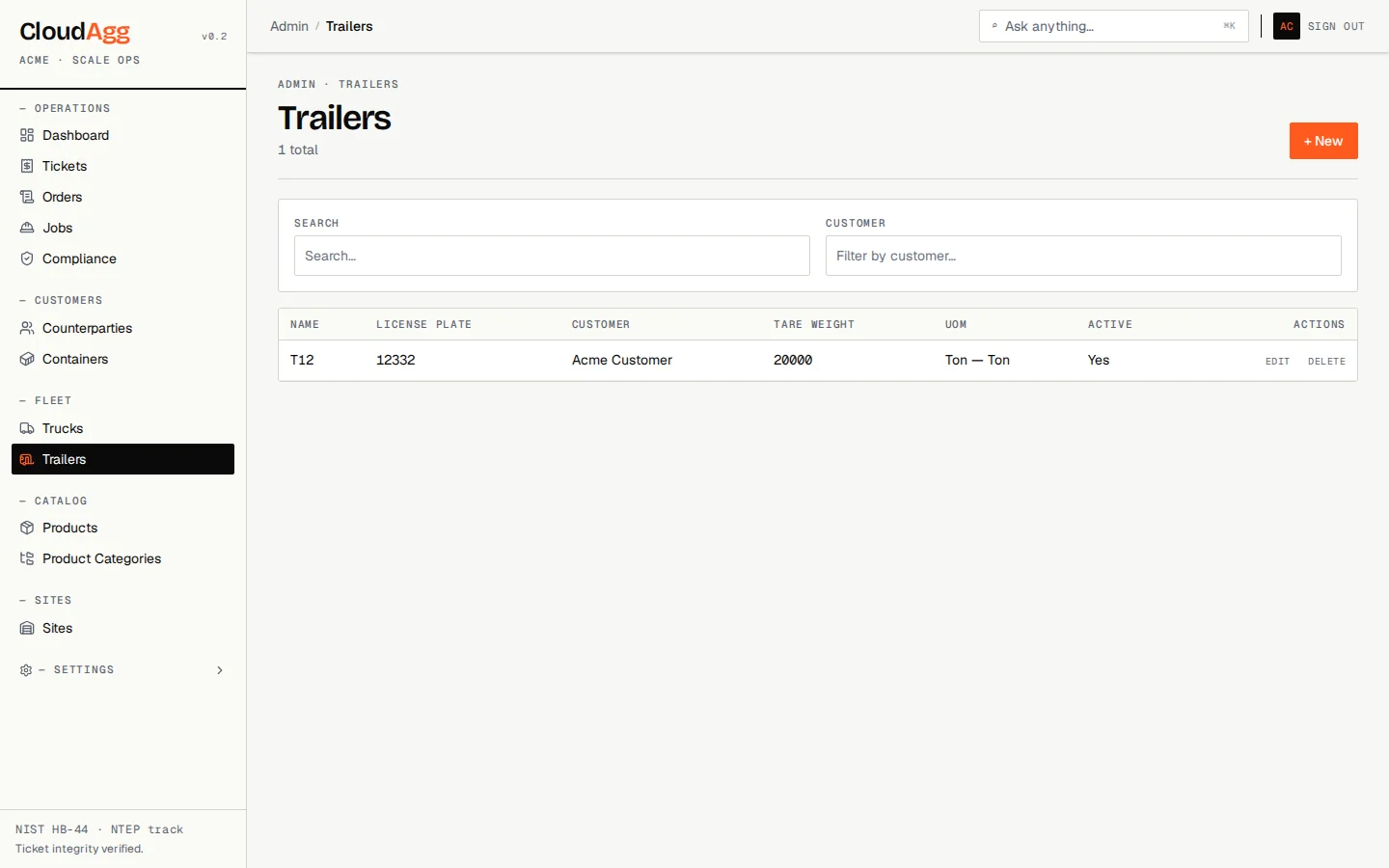
Task: Click the Sign Out link
Action: (x=1336, y=26)
